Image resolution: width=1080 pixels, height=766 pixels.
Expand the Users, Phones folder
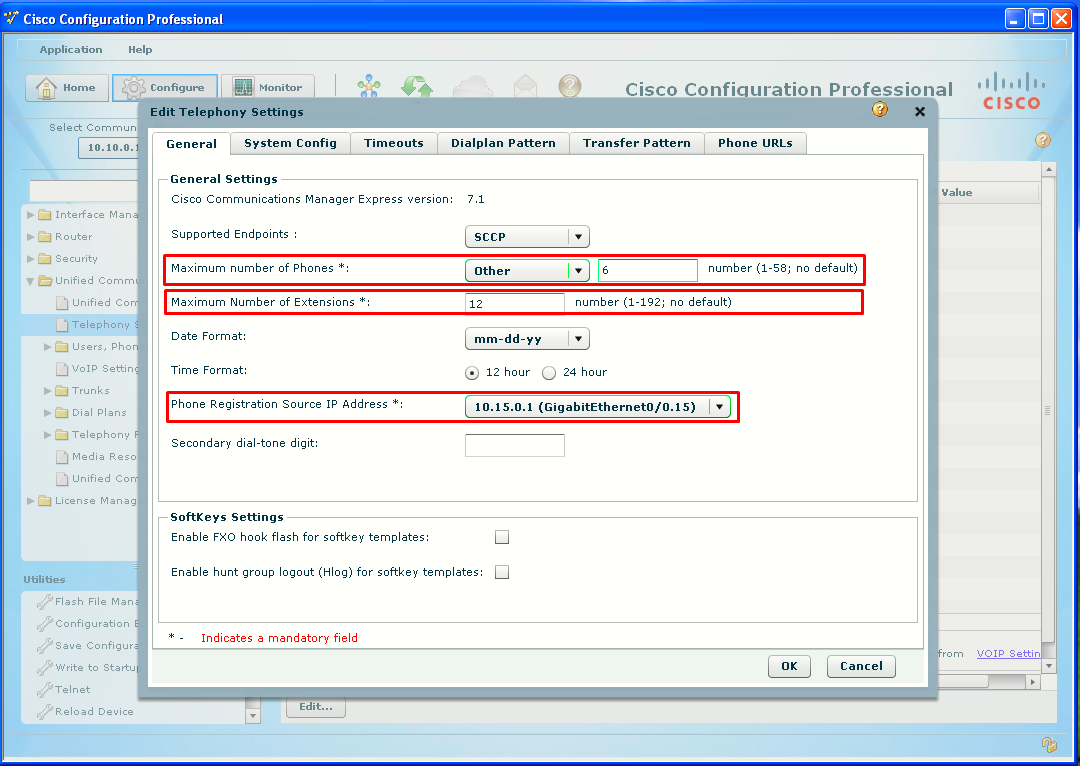[x=48, y=346]
